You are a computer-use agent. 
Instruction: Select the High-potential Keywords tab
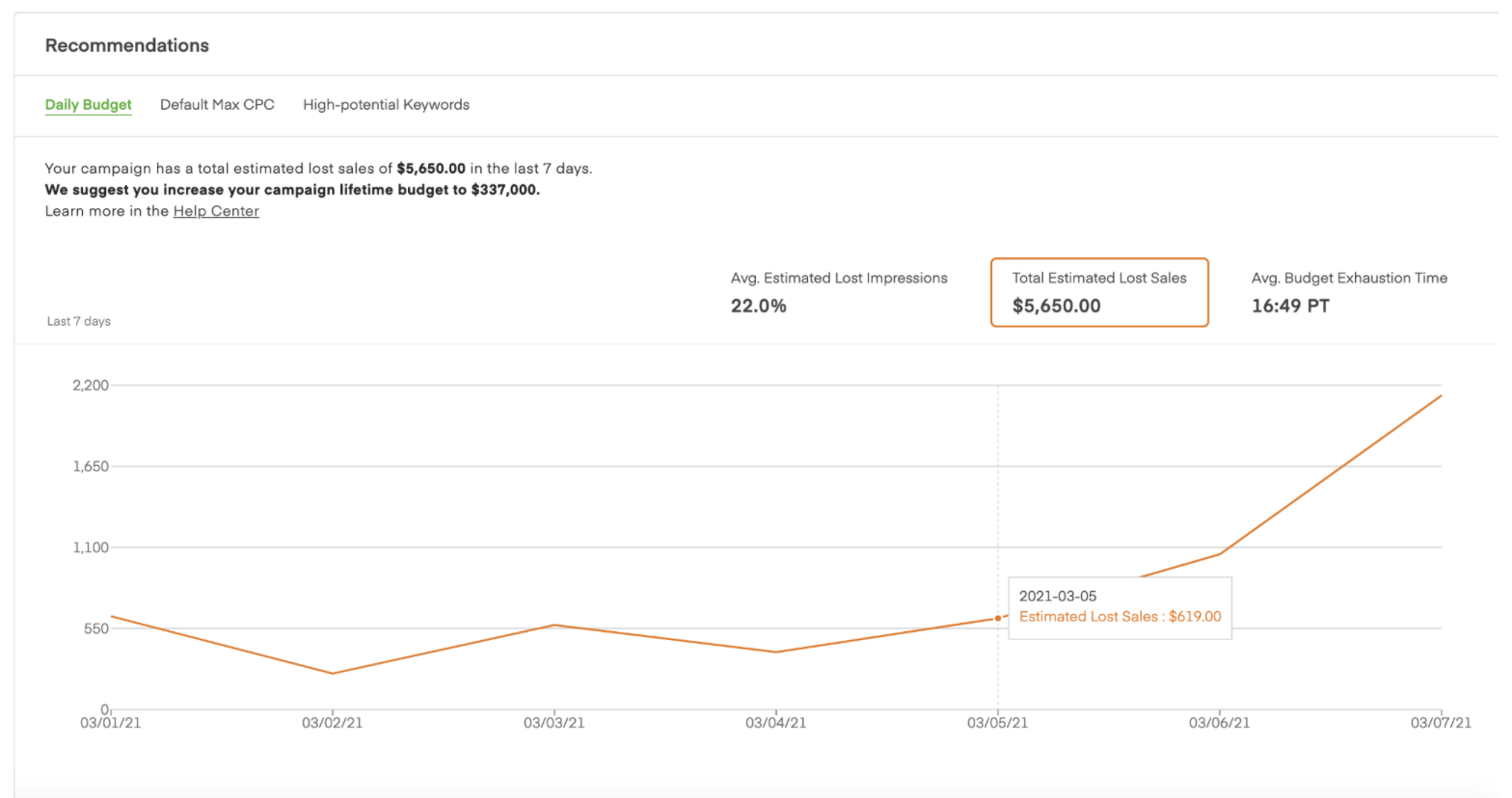click(x=386, y=105)
